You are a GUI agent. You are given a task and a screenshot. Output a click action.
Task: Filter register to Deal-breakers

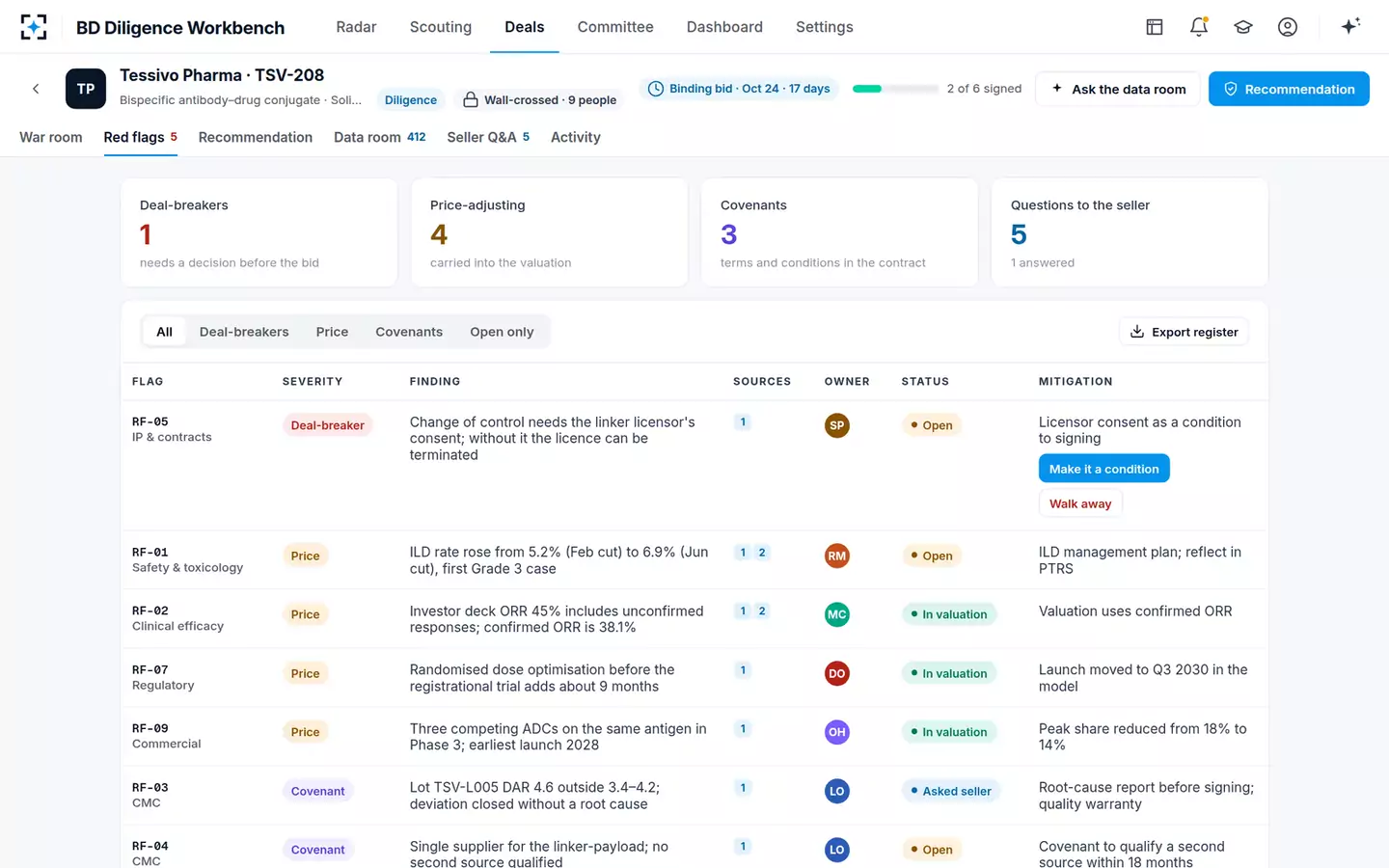(x=244, y=332)
